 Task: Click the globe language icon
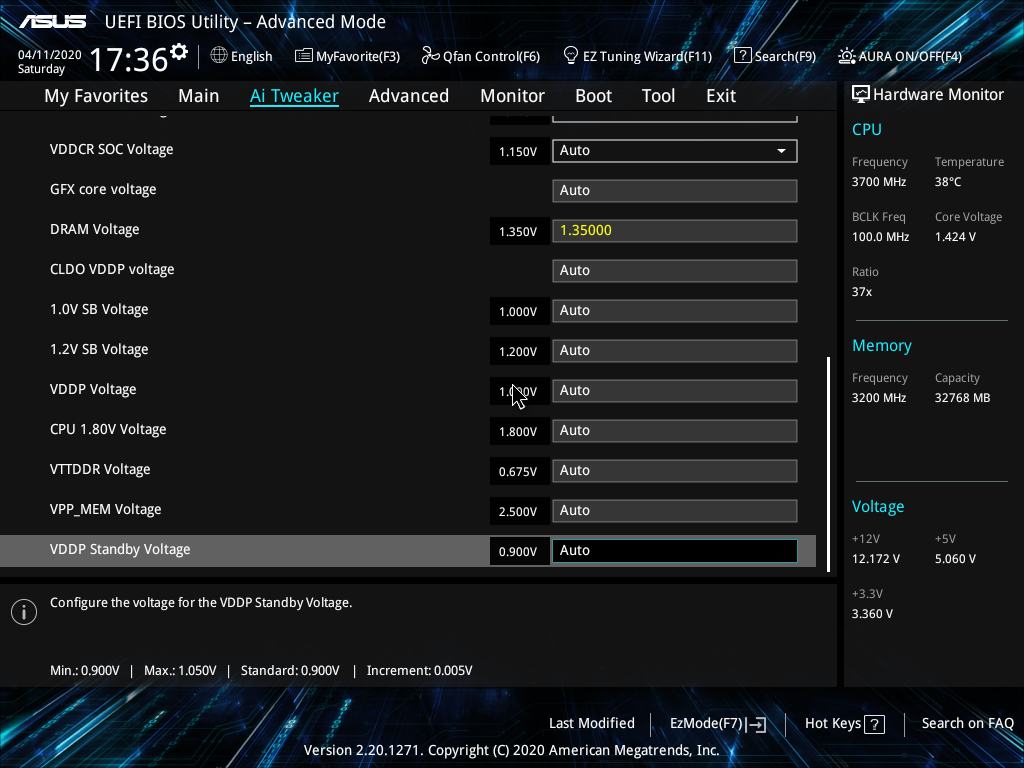tap(219, 56)
